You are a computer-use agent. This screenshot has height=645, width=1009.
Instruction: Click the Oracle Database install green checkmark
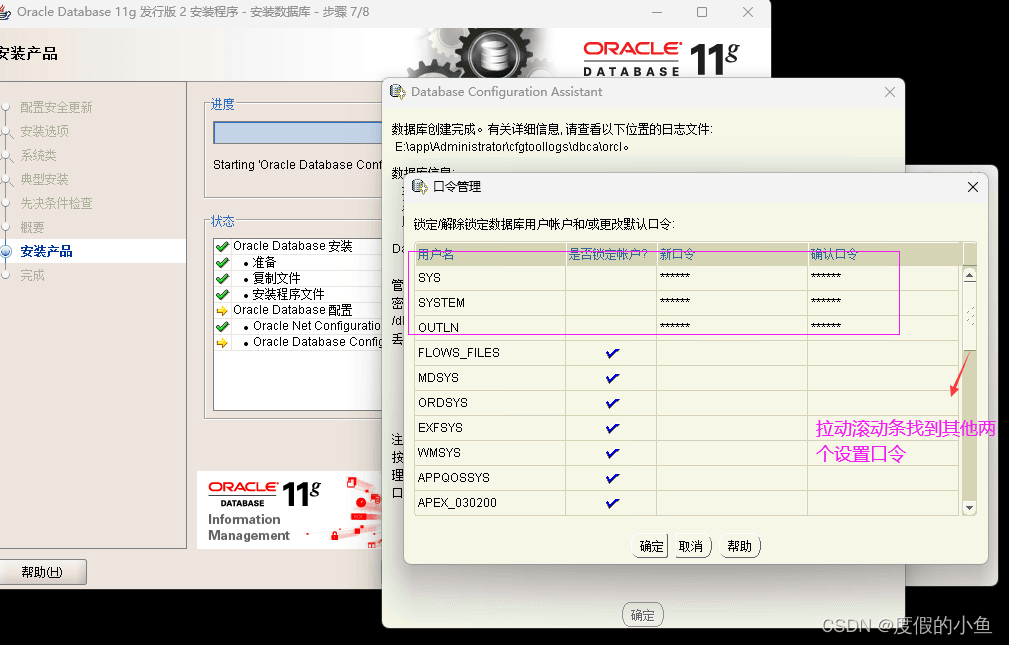tap(223, 247)
